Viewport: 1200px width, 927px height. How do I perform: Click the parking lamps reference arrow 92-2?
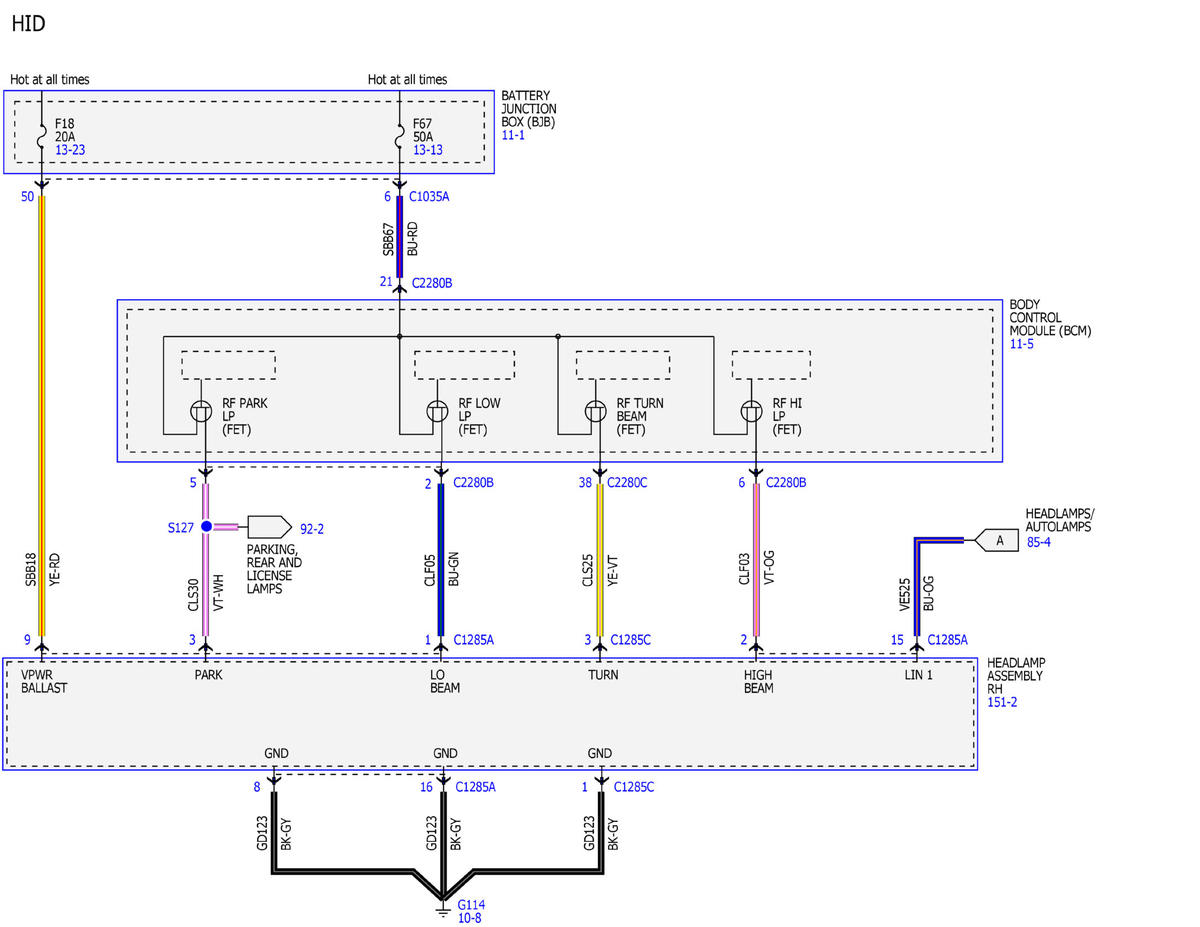pos(269,526)
